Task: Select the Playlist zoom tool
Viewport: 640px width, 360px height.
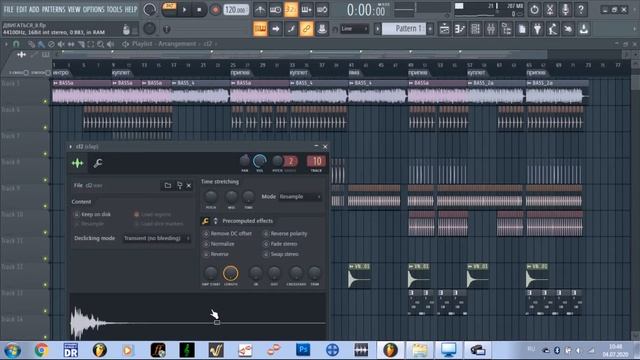Action: [100, 44]
